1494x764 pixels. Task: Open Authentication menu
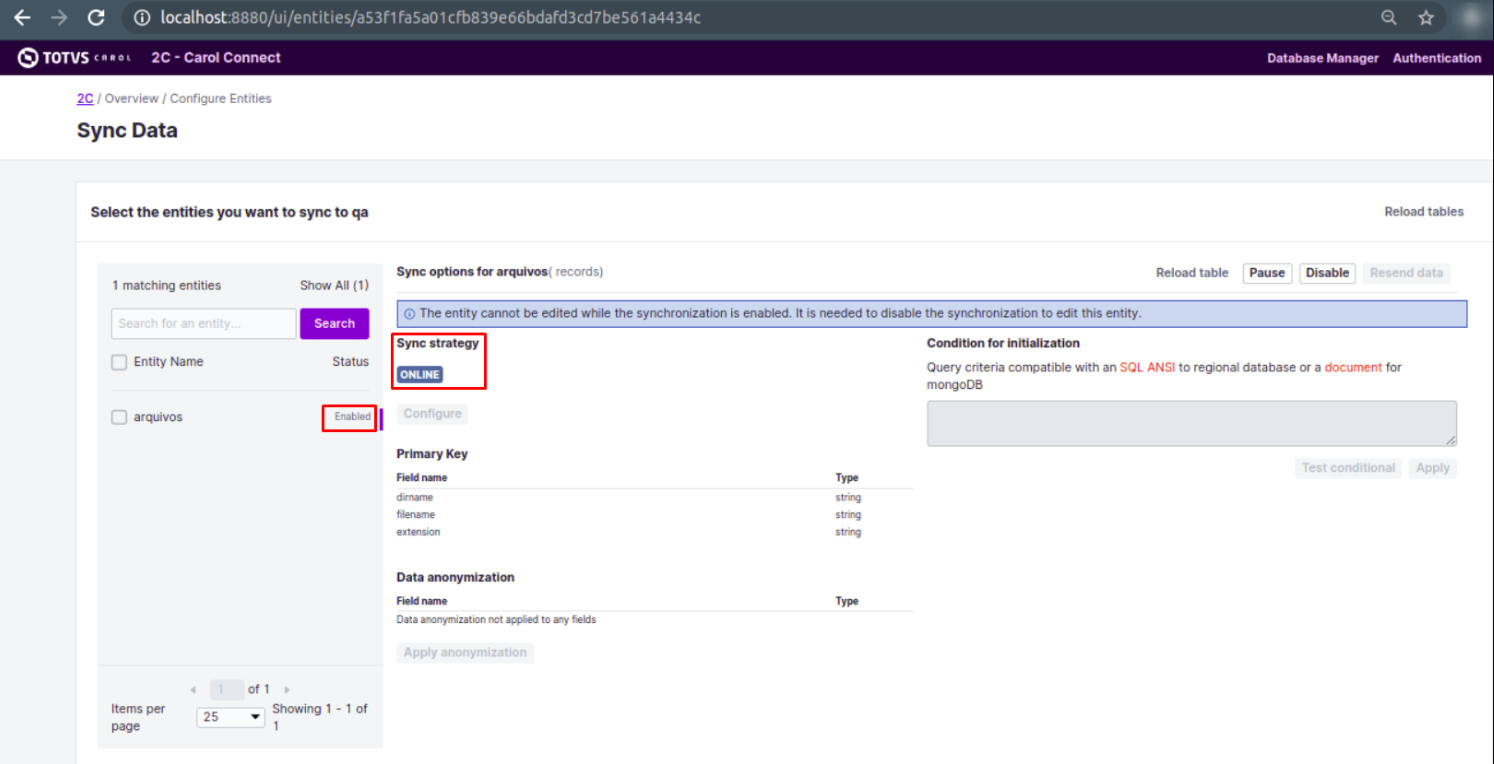pyautogui.click(x=1436, y=58)
